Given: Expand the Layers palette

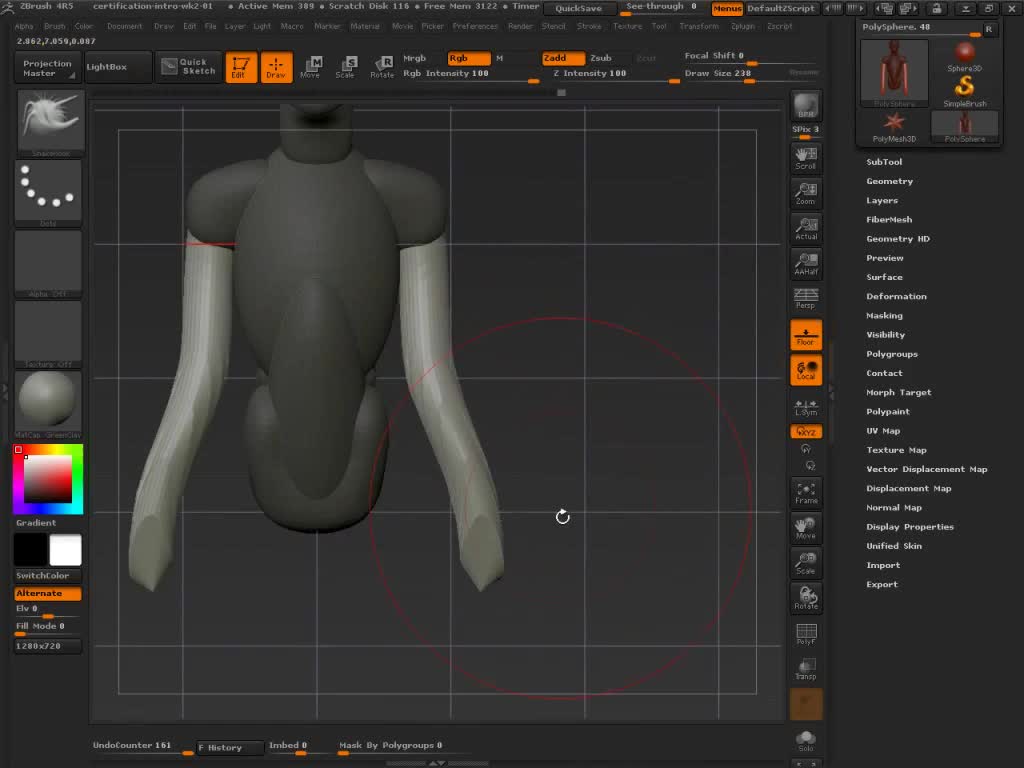Looking at the screenshot, I should (x=882, y=200).
